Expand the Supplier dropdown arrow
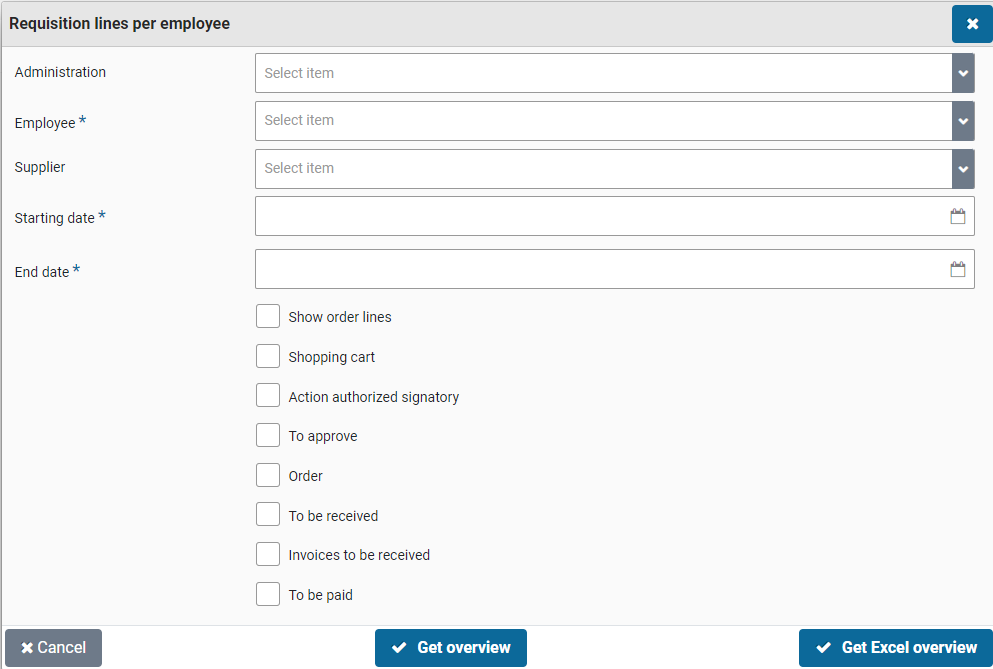993x669 pixels. (963, 169)
